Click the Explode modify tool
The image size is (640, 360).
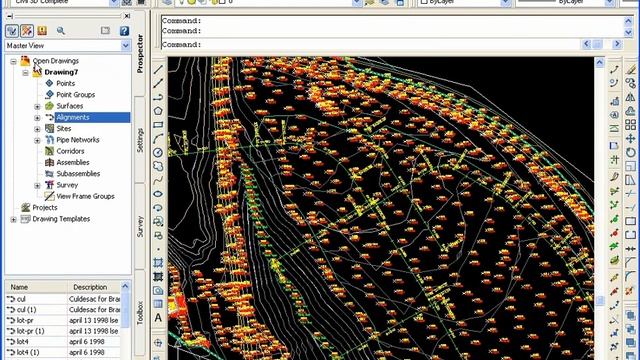coord(631,291)
